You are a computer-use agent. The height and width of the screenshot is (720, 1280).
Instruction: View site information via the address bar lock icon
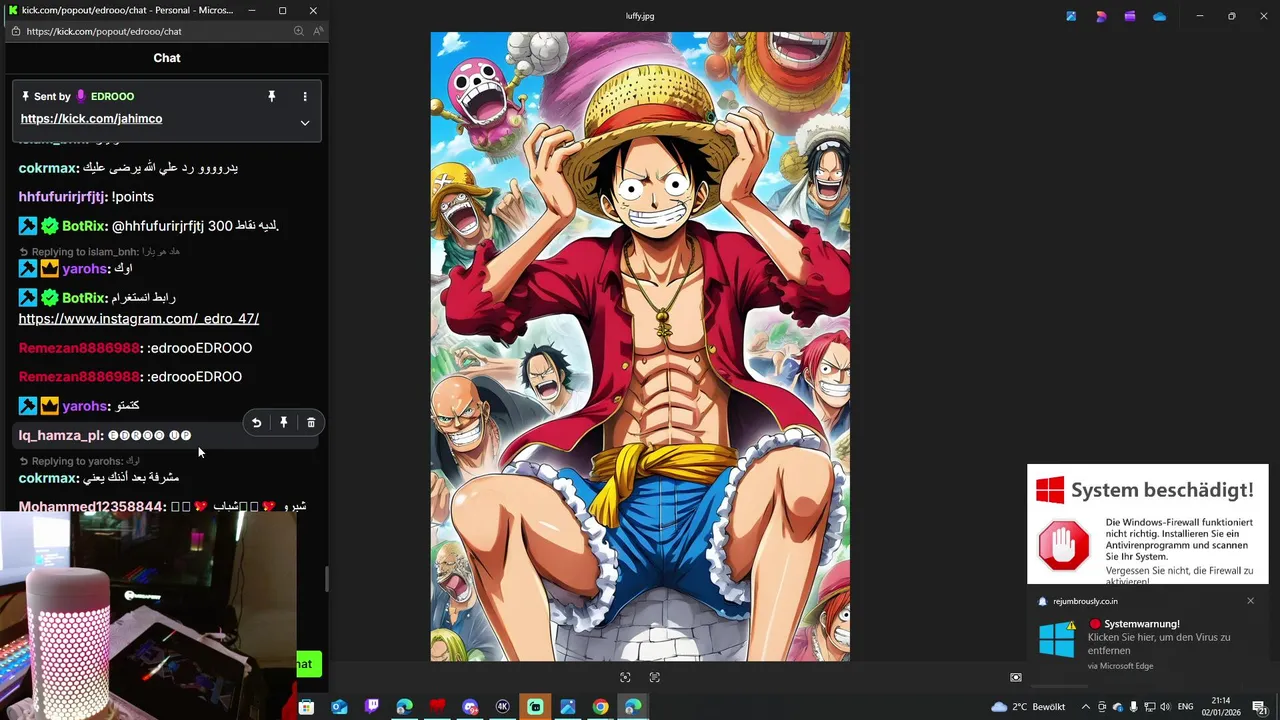(15, 31)
